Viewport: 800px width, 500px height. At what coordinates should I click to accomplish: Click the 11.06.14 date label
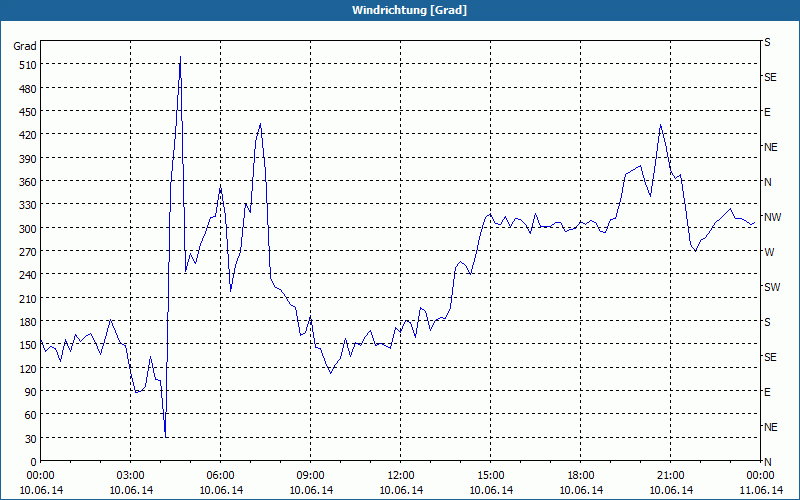[x=760, y=490]
